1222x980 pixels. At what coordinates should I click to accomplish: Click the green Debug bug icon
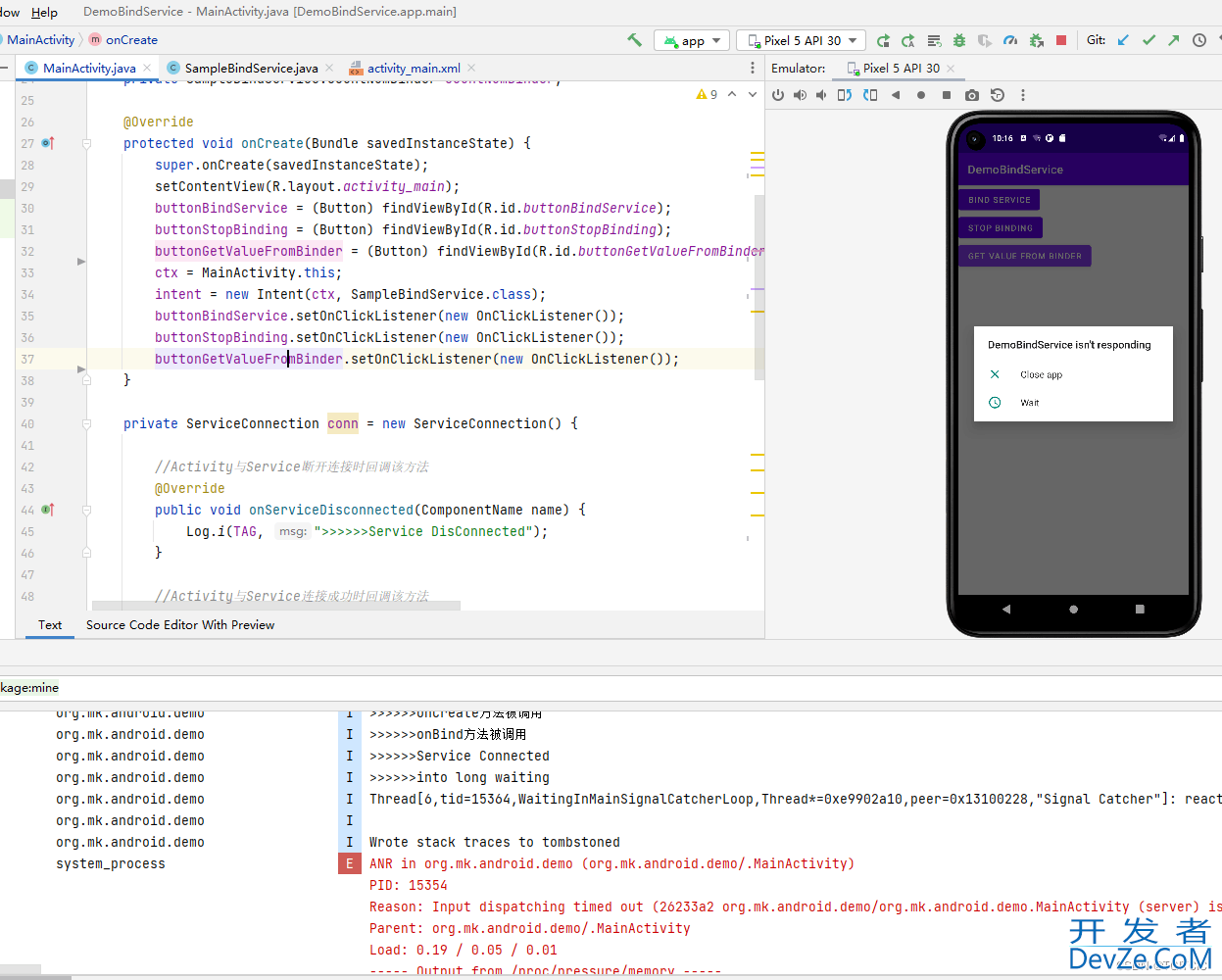coord(959,40)
